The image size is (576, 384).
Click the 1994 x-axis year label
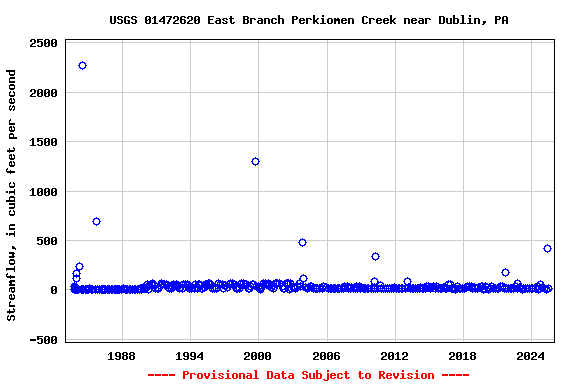189,356
